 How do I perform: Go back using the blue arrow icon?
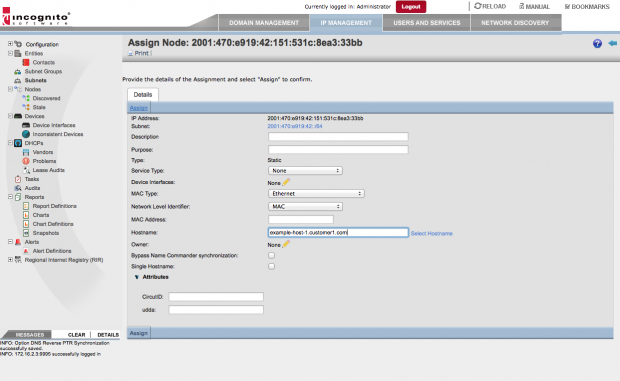point(612,43)
